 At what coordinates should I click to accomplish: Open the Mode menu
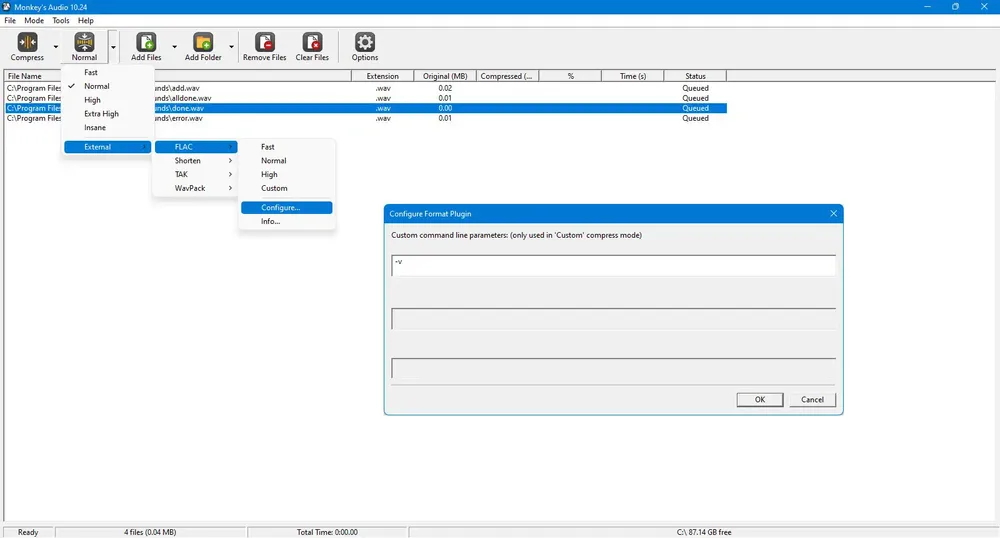point(34,20)
